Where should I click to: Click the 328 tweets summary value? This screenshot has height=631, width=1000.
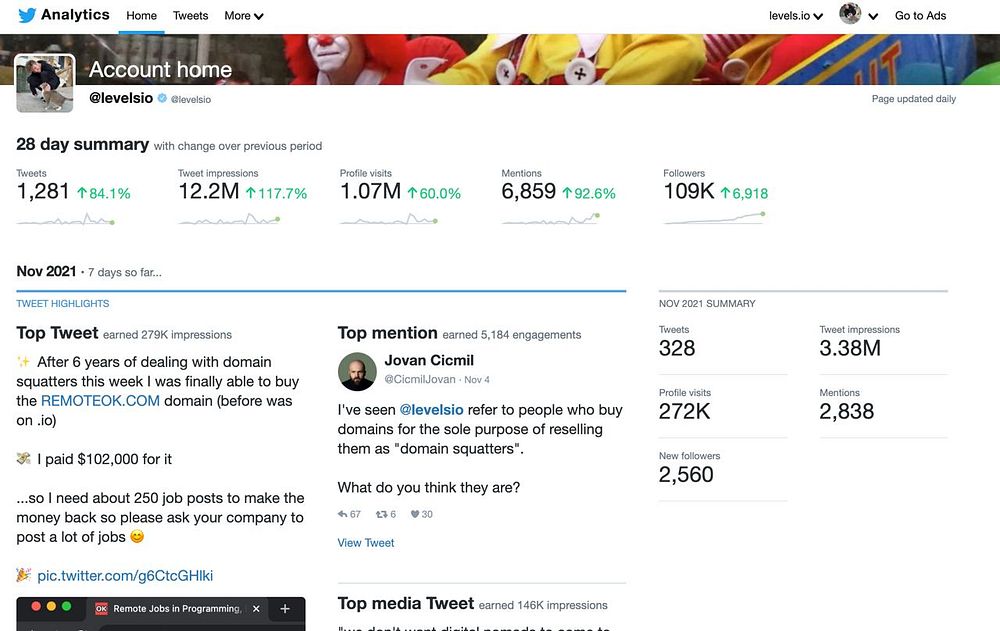tap(677, 348)
